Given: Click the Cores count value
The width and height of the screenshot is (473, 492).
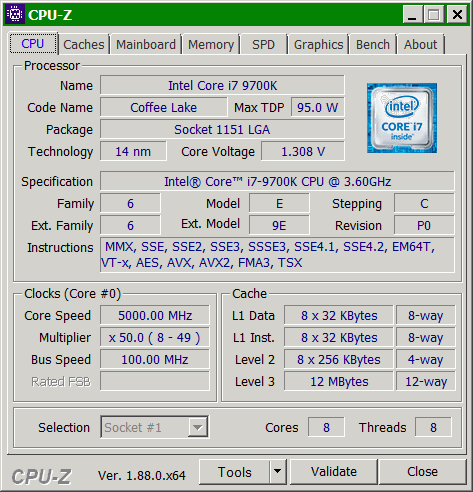Looking at the screenshot, I should (x=326, y=427).
